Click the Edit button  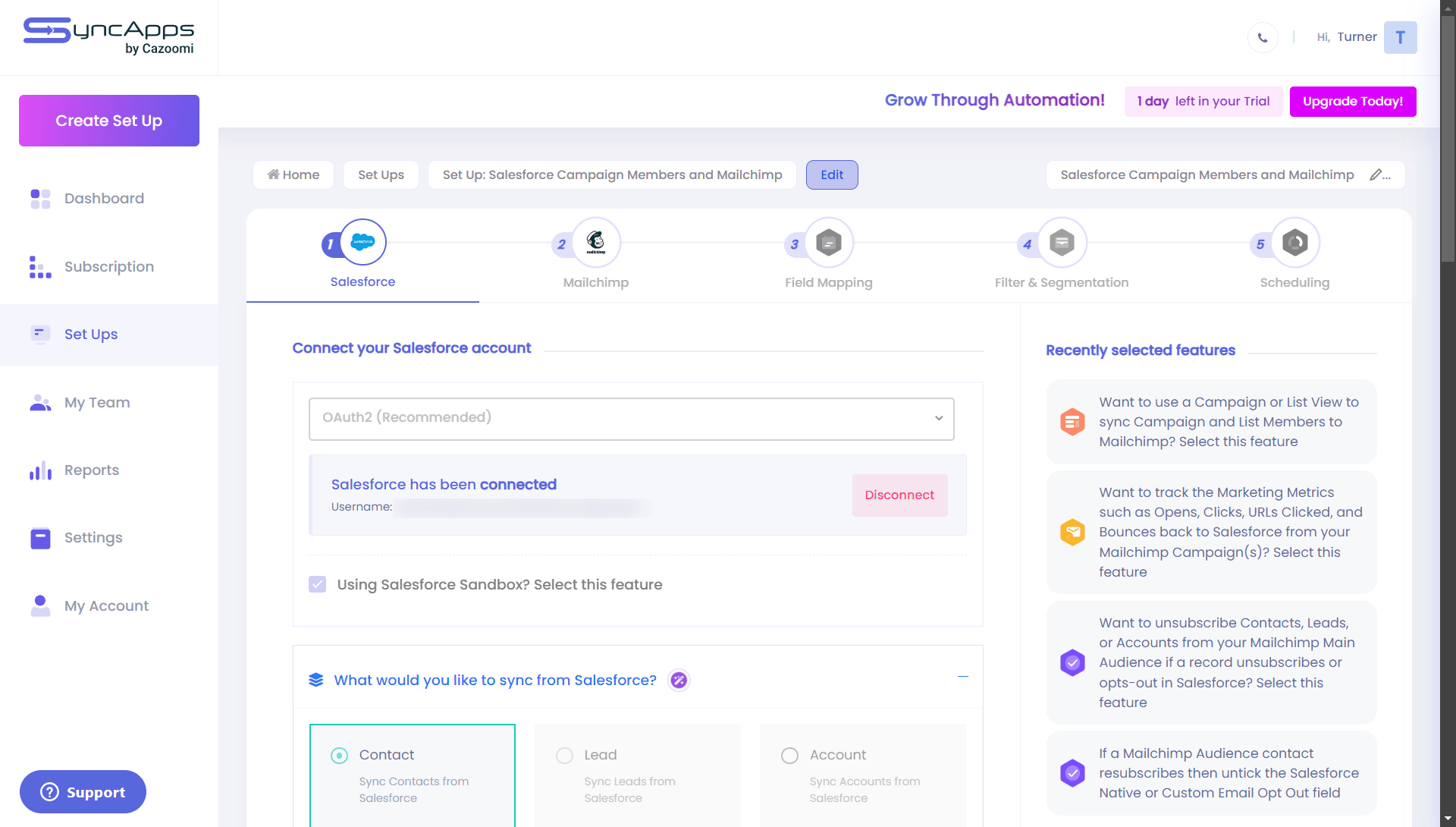[x=832, y=175]
